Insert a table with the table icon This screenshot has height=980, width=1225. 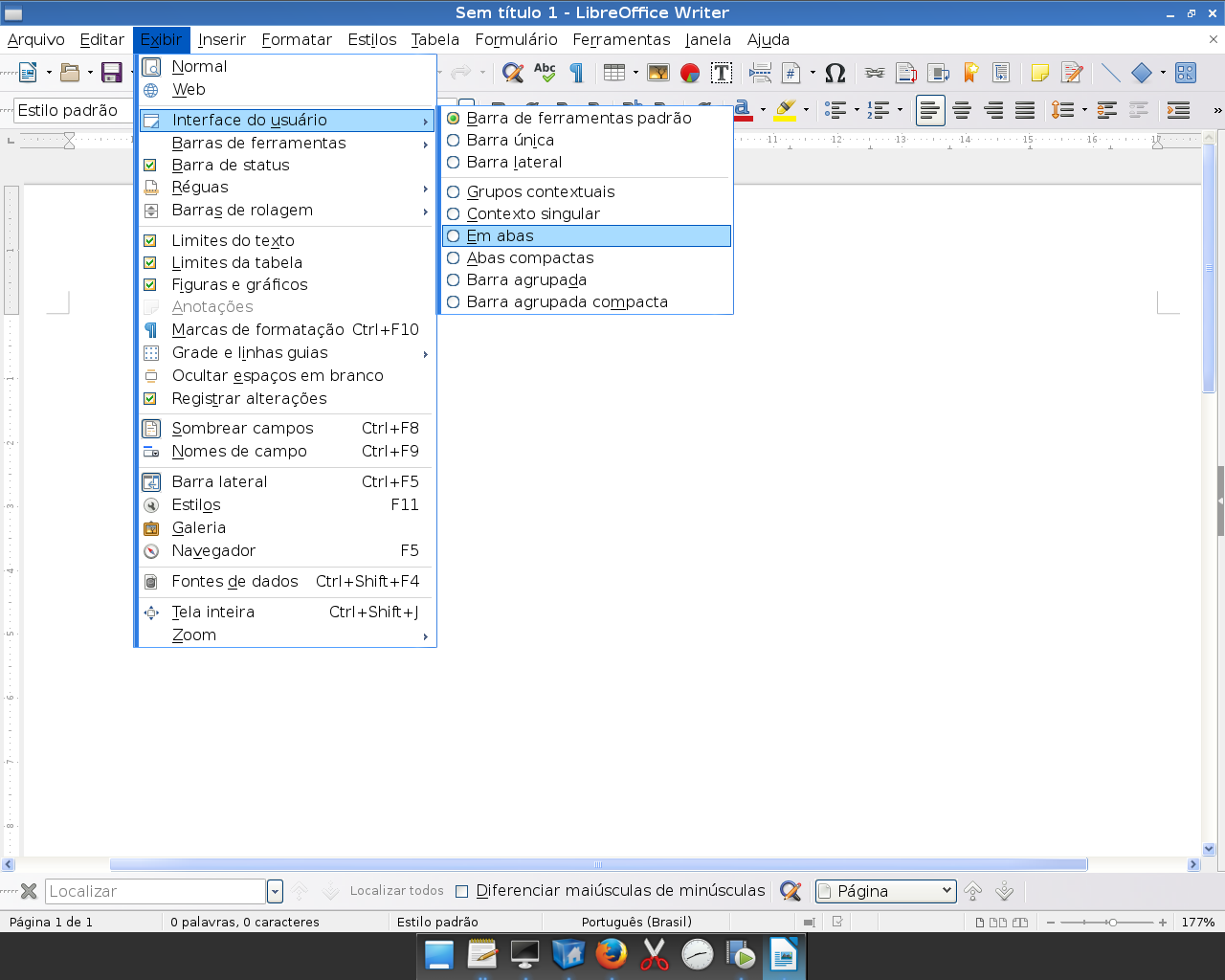(x=614, y=73)
